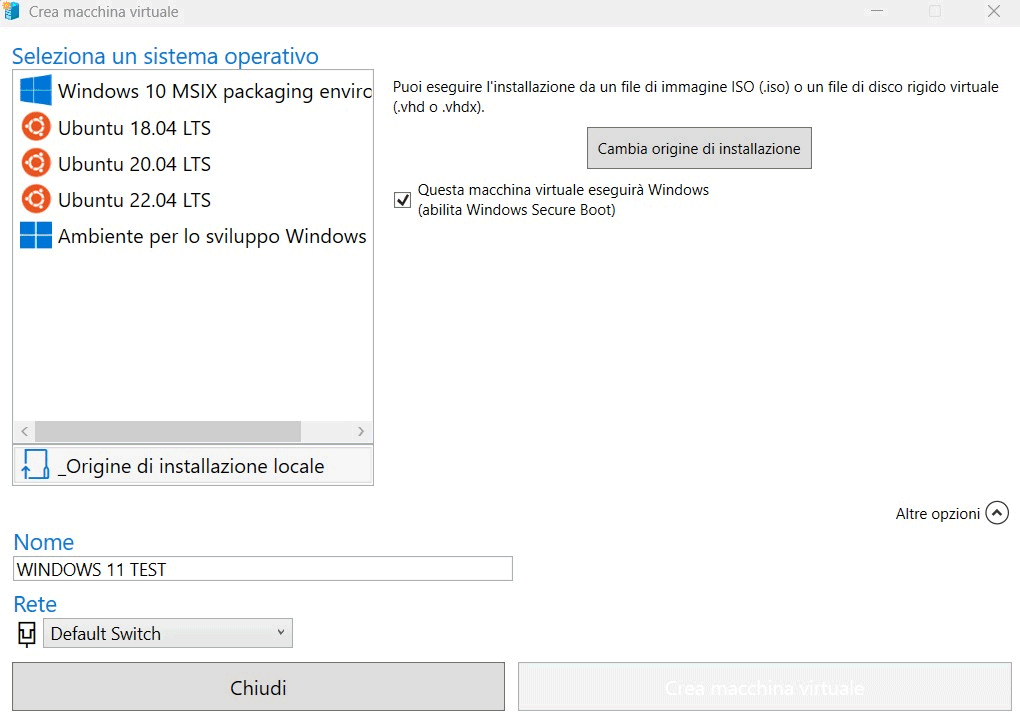
Task: Click the Windows logo icon beside Windows 10 MSIX
Action: coord(36,90)
